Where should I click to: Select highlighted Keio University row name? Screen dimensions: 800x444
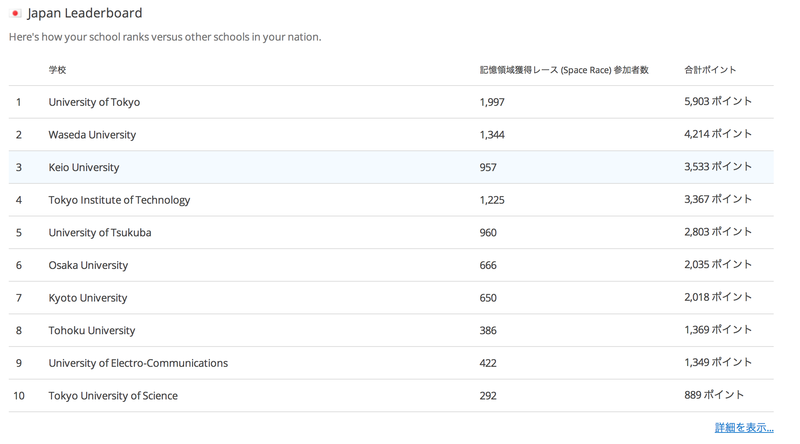coord(84,167)
